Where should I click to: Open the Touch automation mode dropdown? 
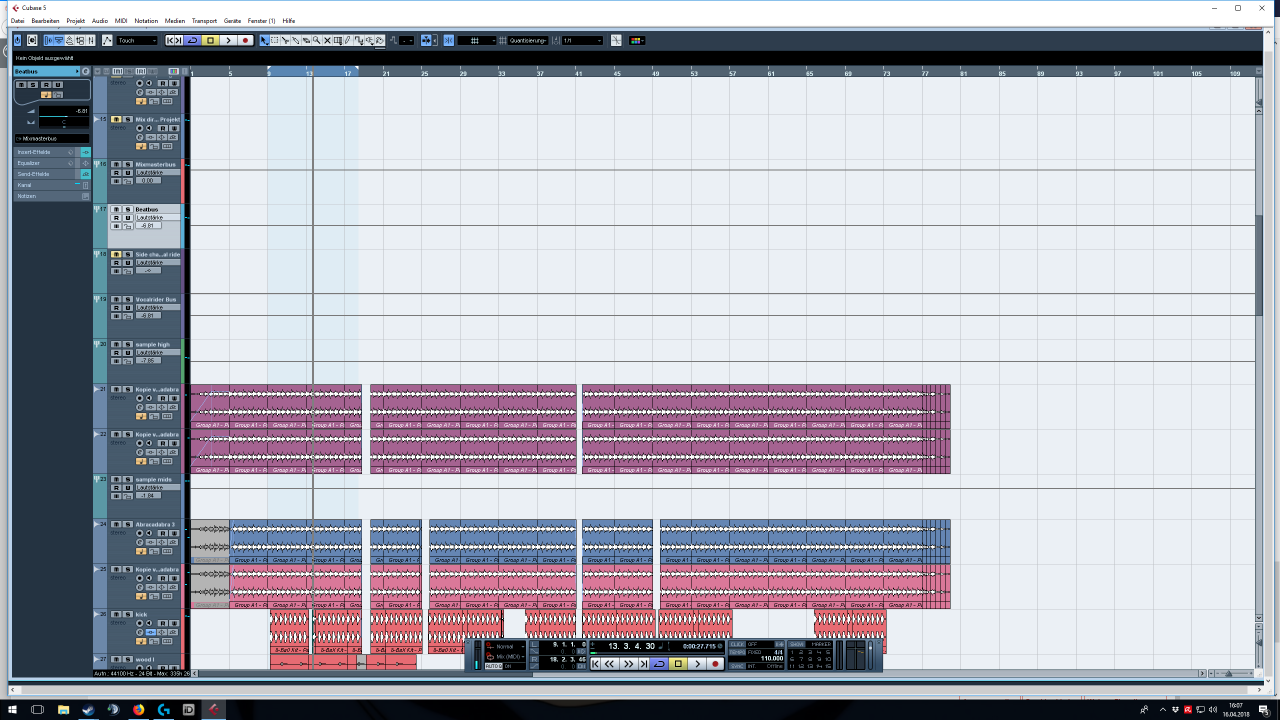tap(137, 40)
